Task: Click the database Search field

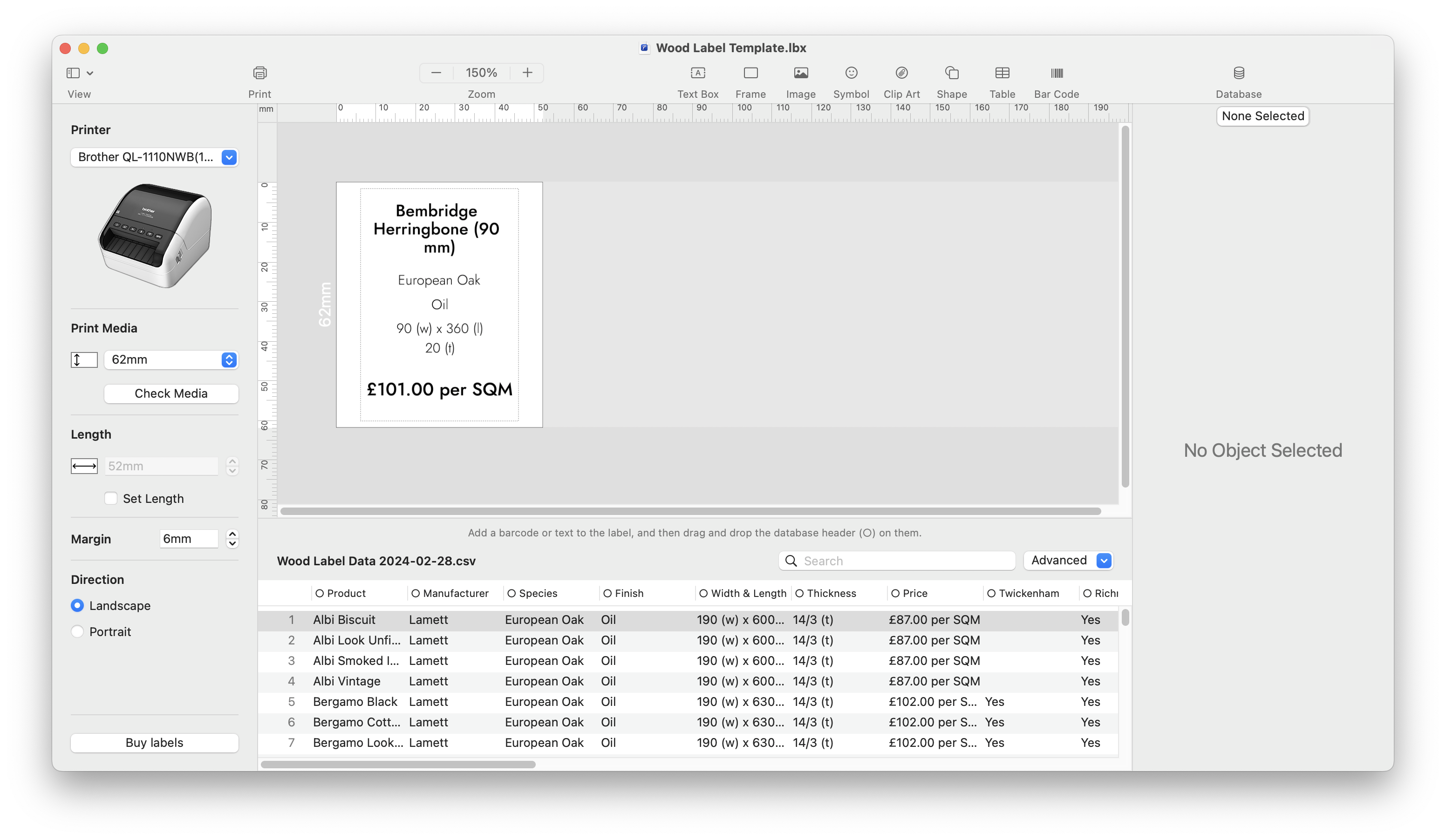Action: [x=904, y=561]
